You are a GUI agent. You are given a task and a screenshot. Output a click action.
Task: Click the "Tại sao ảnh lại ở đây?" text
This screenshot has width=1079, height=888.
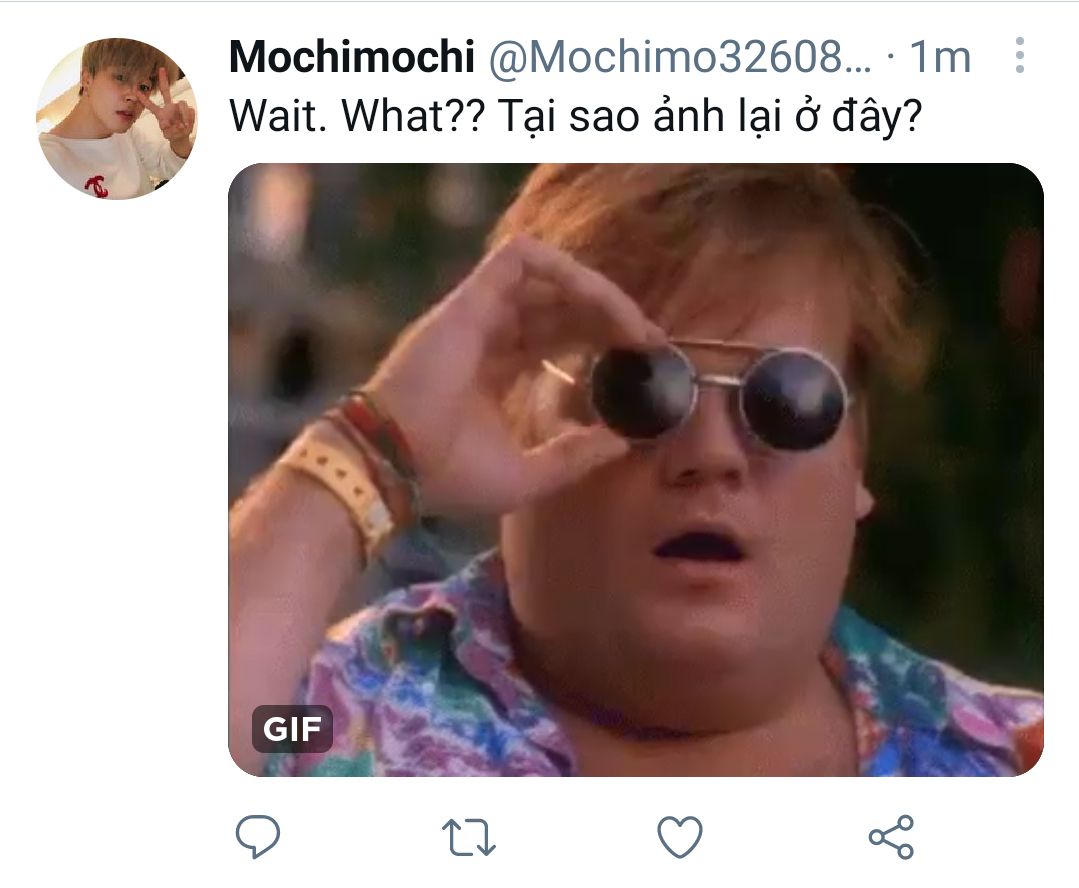coord(709,117)
